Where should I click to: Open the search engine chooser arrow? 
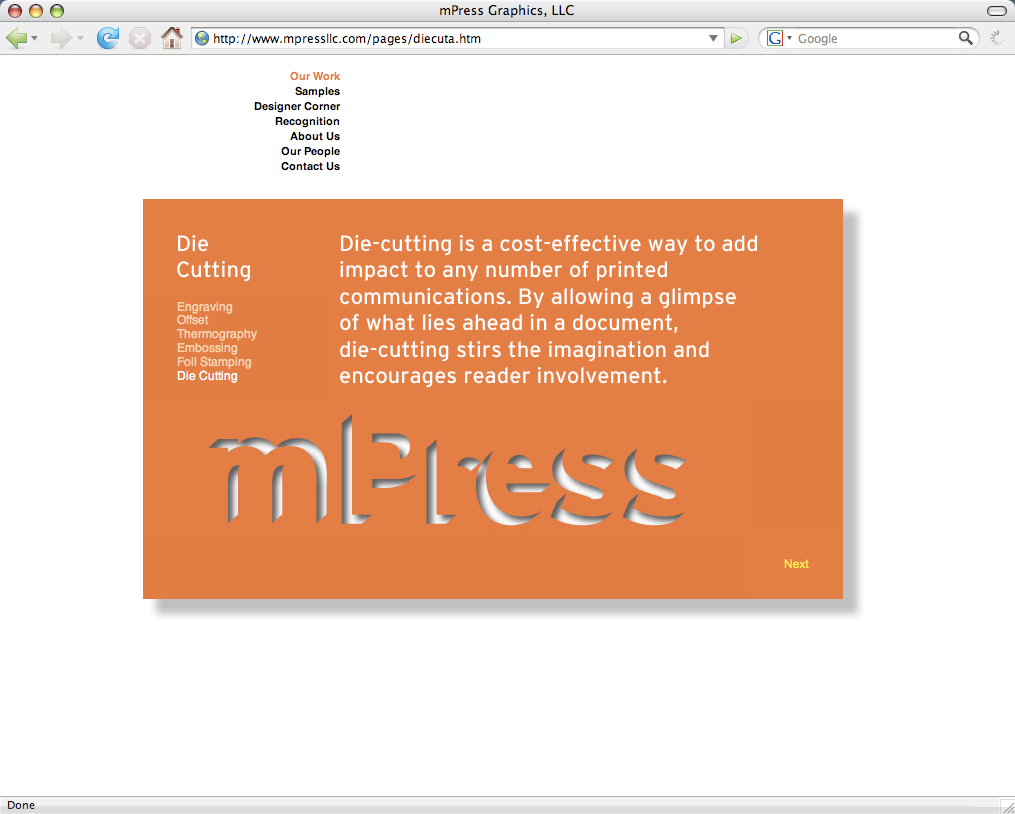(789, 38)
